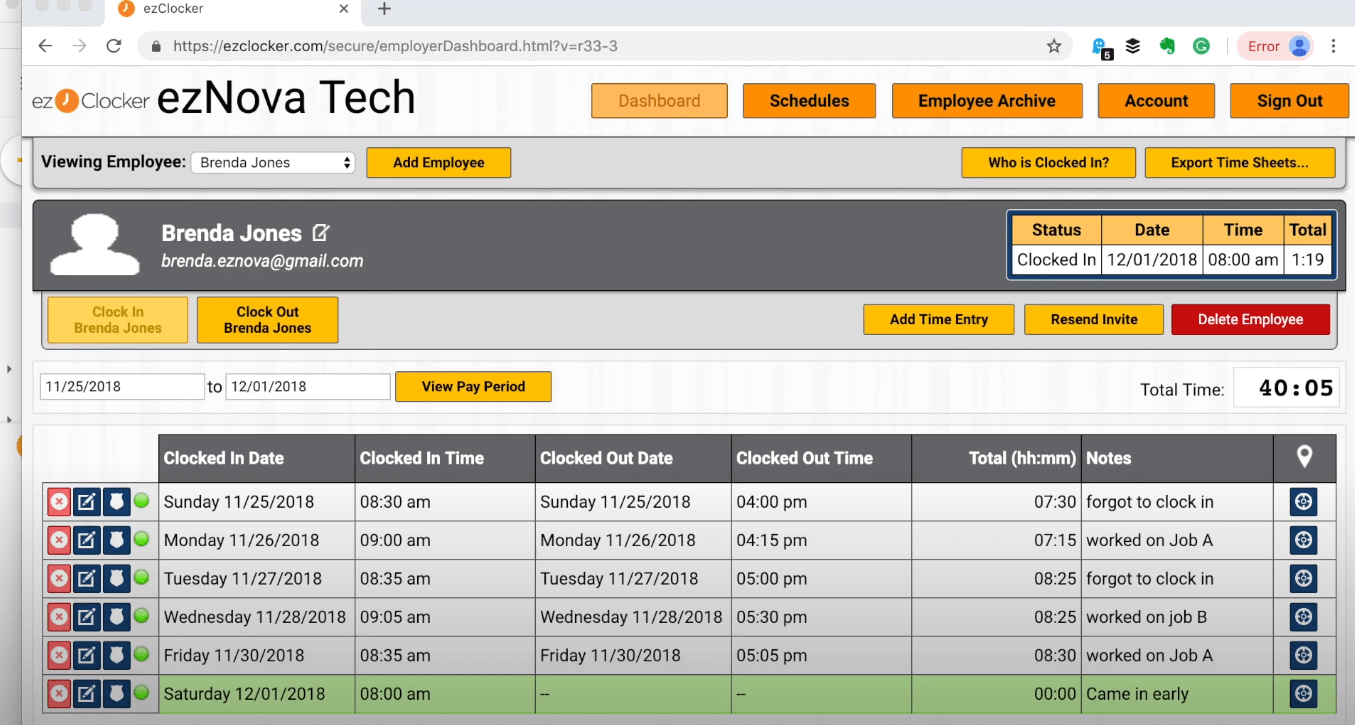Delete the Saturday 12/01/2018 time entry
Screen dimensions: 1355x725
(59, 693)
